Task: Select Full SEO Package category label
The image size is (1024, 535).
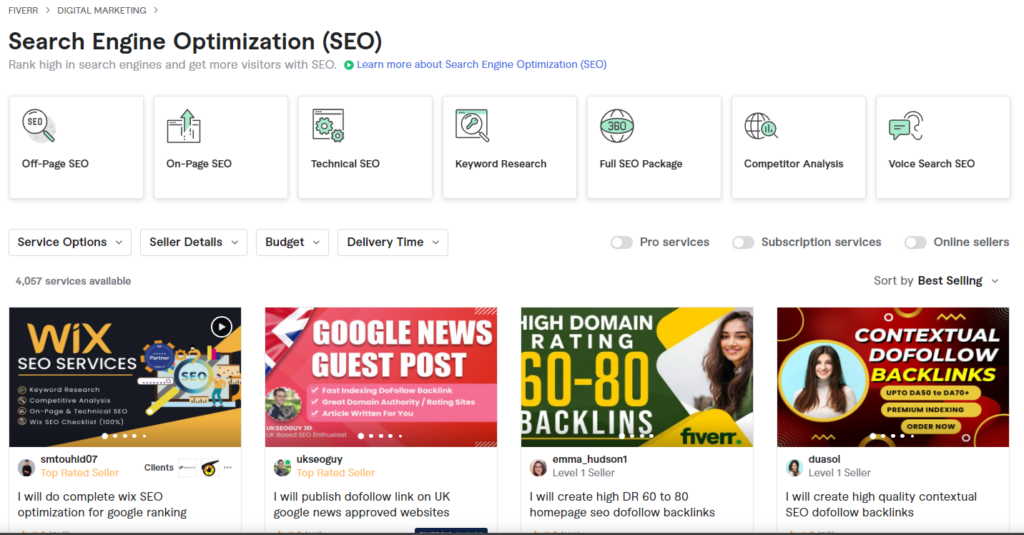Action: [641, 164]
